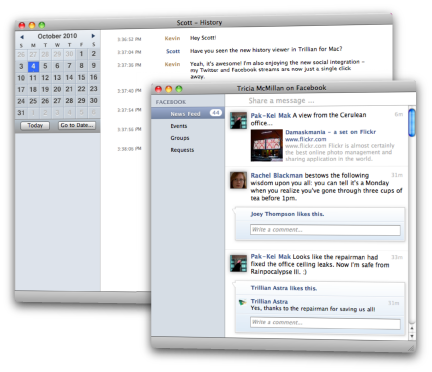Image resolution: width=432 pixels, height=372 pixels.
Task: Zoom the Scott - History window green button
Action: [42, 25]
